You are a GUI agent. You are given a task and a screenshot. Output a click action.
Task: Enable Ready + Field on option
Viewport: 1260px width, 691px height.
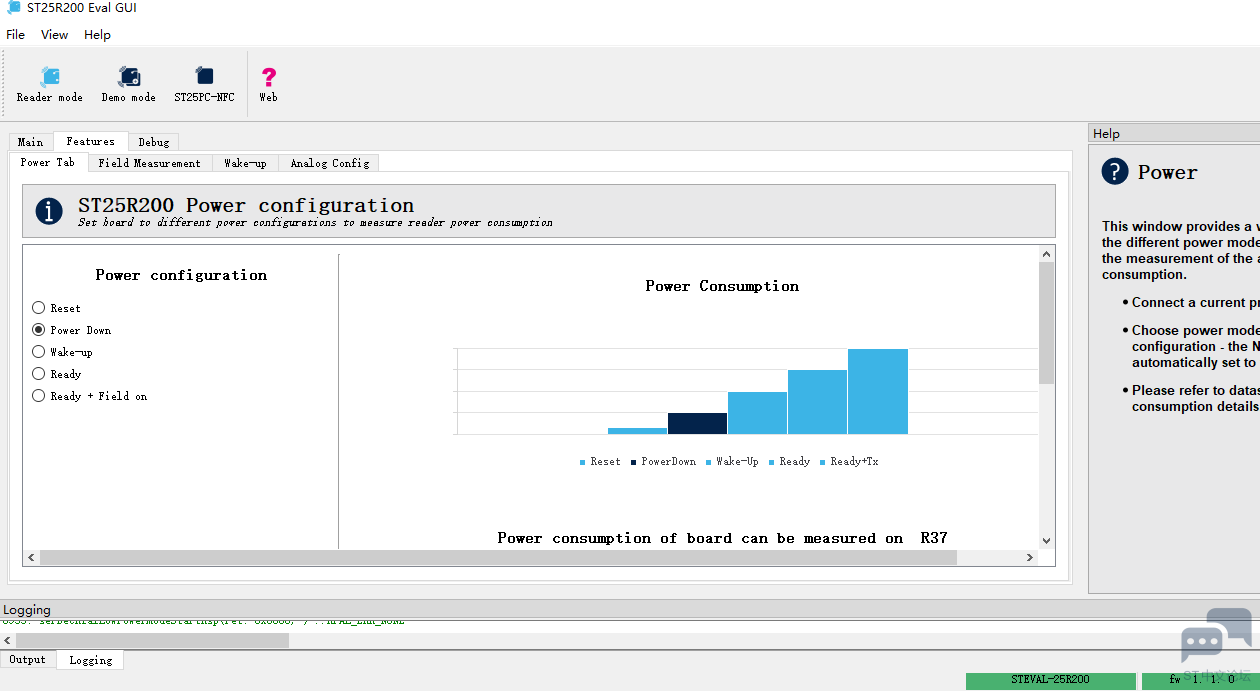[x=39, y=396]
